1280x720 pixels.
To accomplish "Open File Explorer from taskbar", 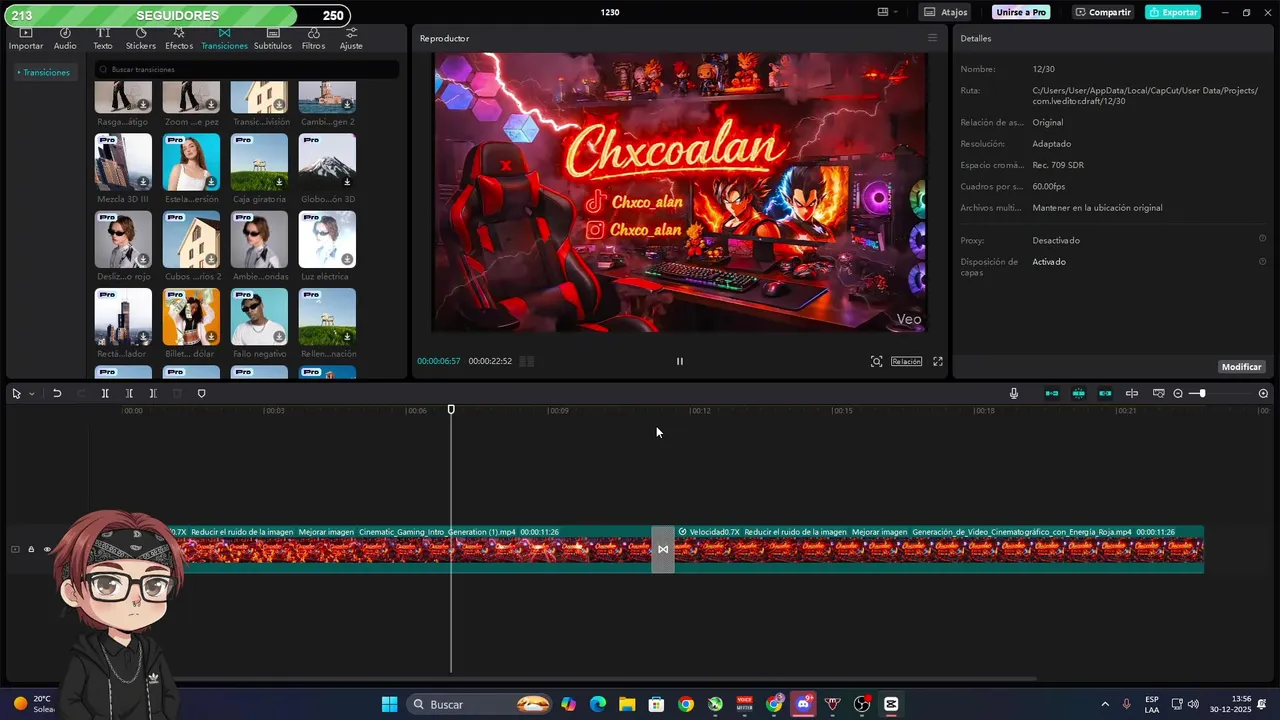I will click(x=627, y=704).
